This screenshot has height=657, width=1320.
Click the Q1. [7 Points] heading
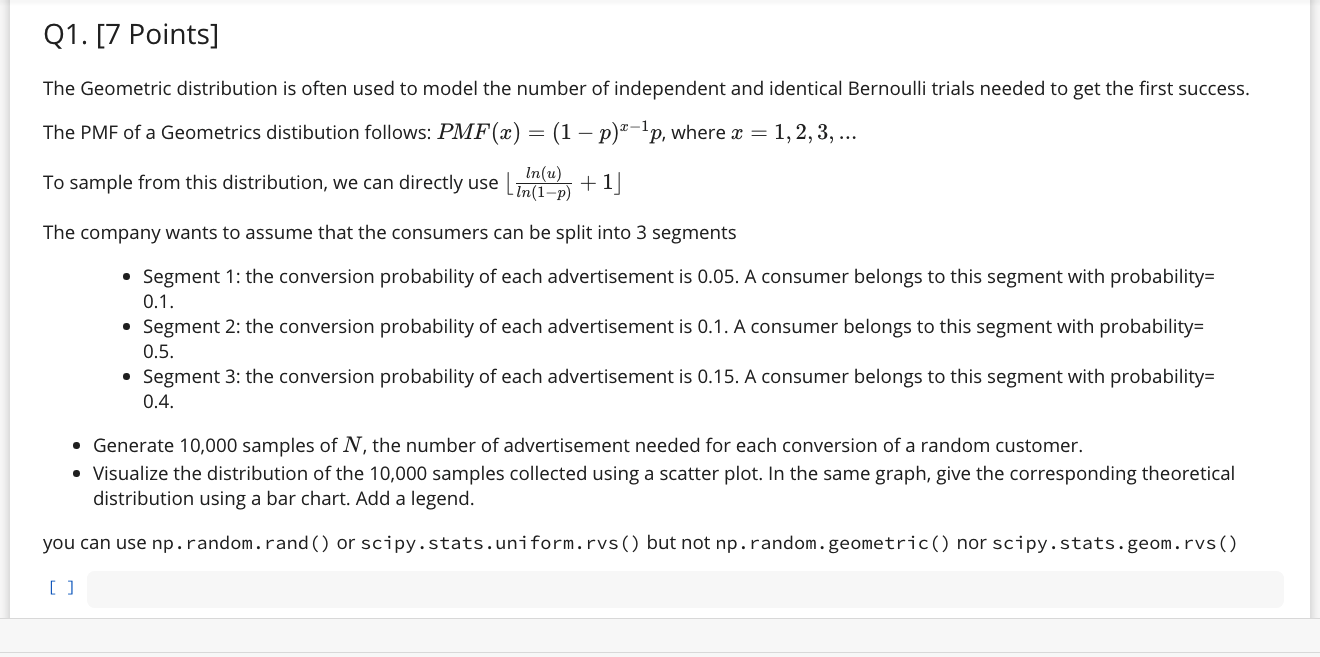(129, 33)
